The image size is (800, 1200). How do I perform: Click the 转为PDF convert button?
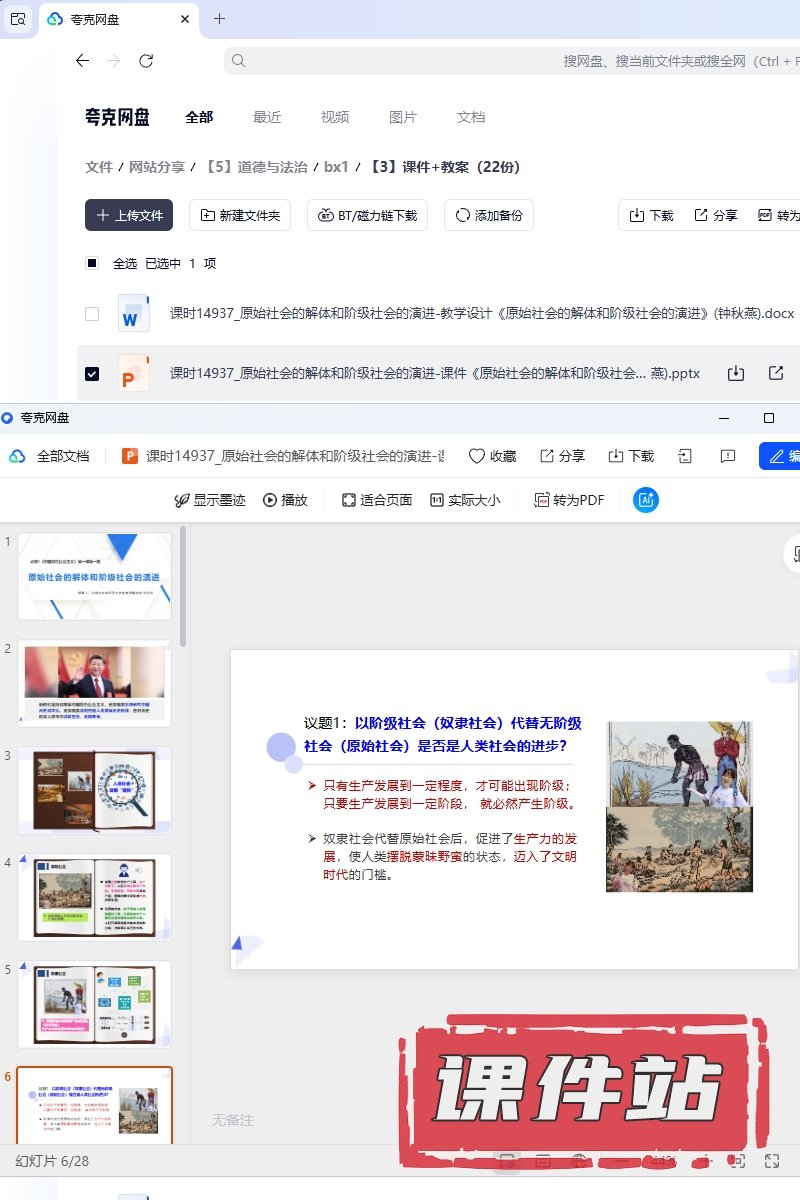point(569,500)
